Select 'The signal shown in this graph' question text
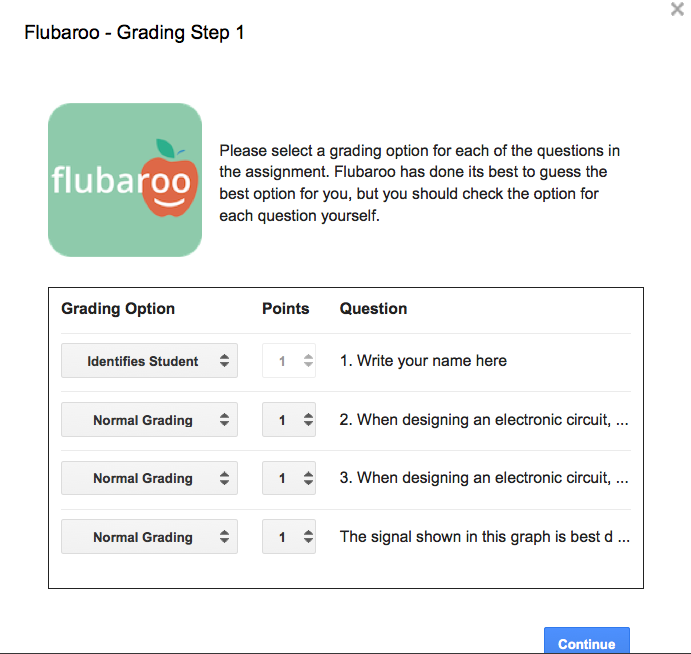Image resolution: width=691 pixels, height=654 pixels. (485, 537)
